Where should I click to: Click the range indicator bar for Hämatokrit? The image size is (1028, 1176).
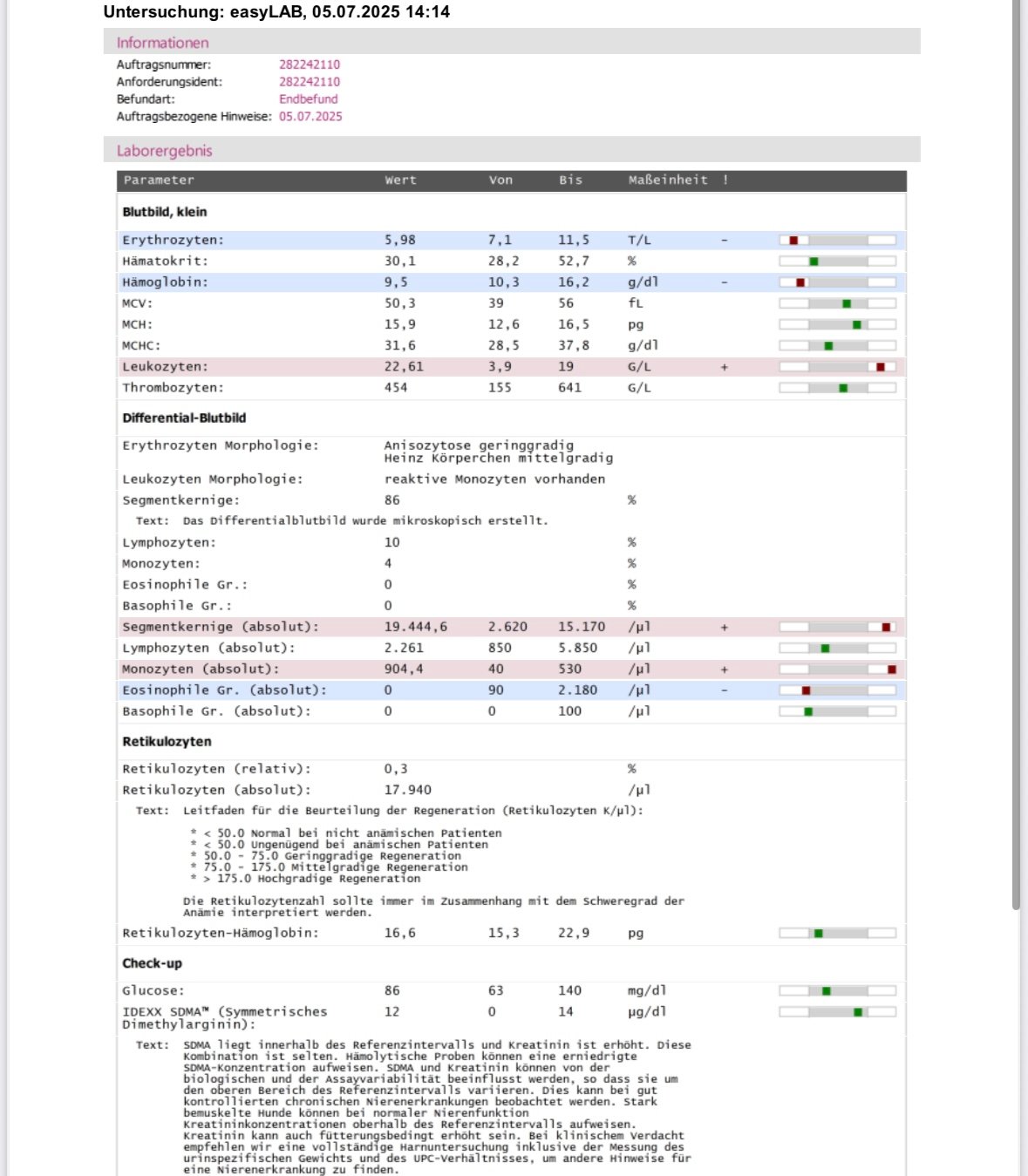(x=837, y=262)
